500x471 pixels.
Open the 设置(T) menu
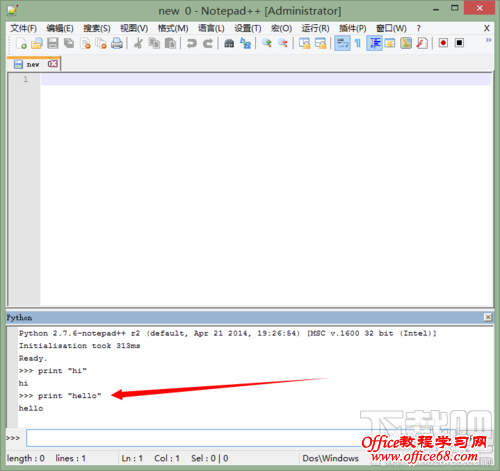click(248, 28)
